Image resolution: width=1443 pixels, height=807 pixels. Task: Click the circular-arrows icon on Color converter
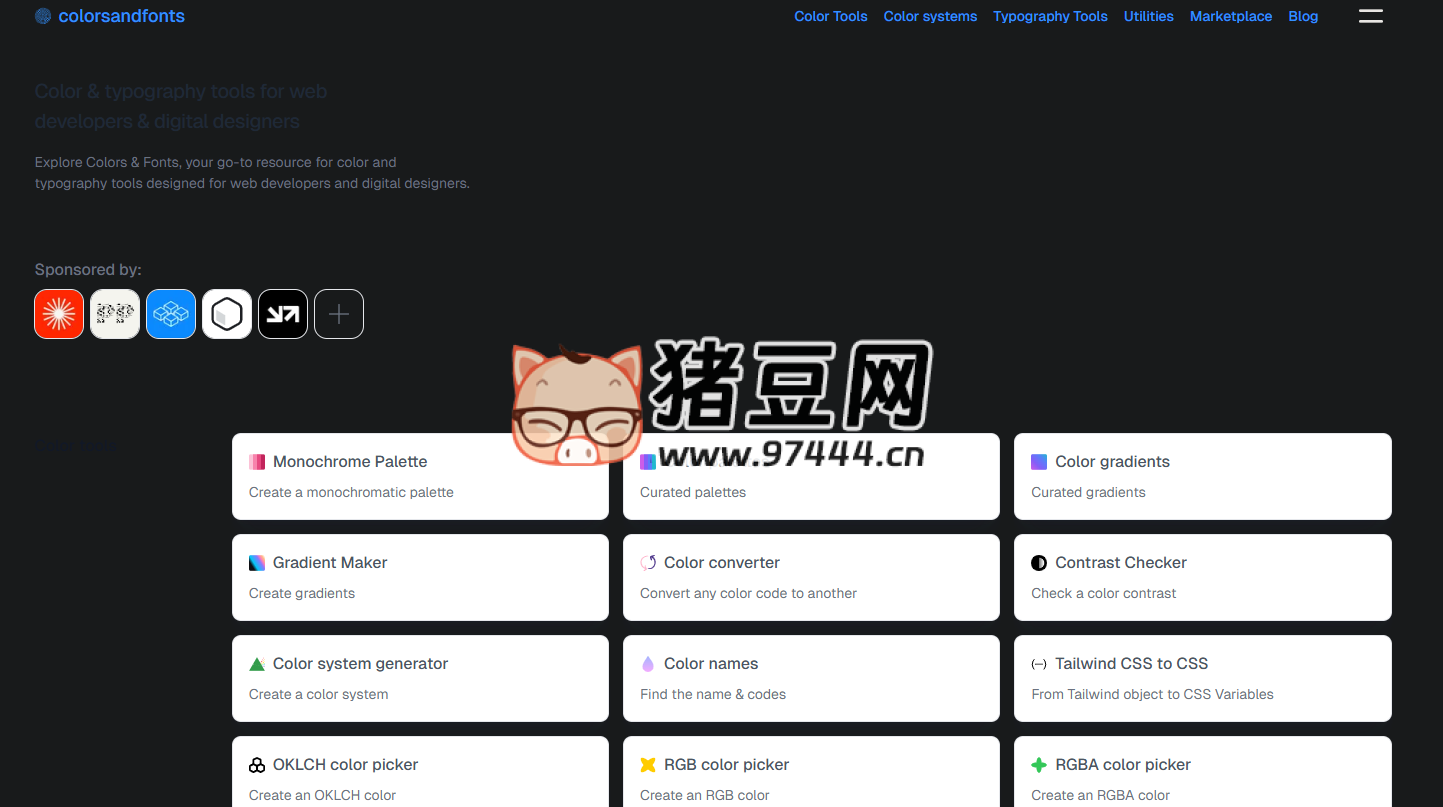(650, 562)
